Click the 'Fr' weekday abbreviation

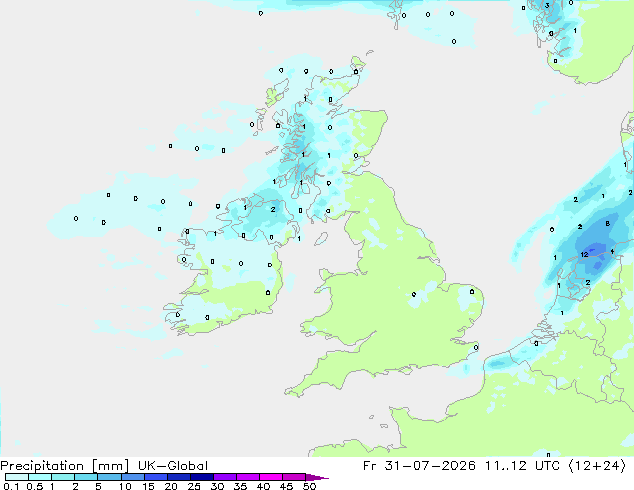[x=370, y=466]
